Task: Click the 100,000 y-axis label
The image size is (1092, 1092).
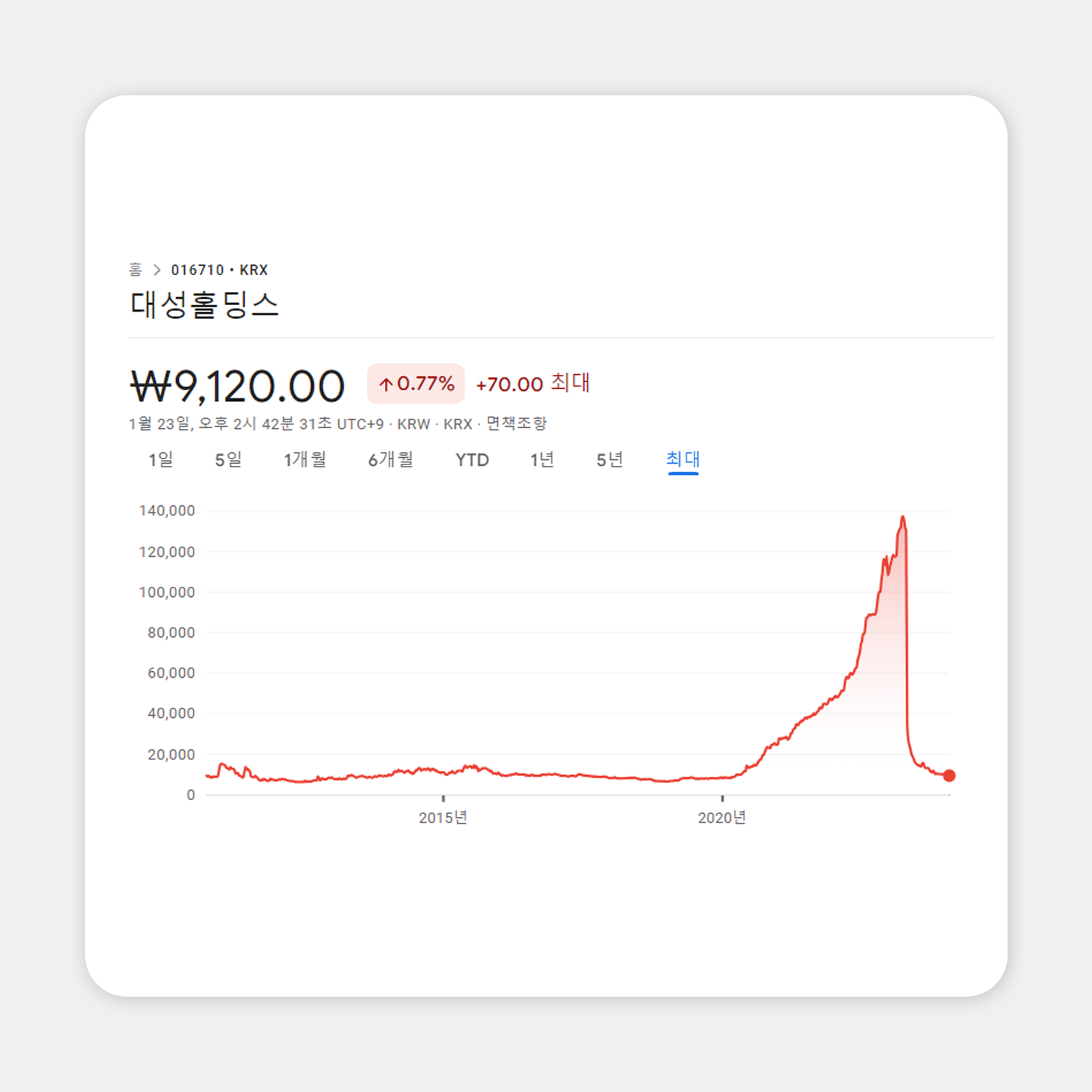Action: click(x=167, y=593)
